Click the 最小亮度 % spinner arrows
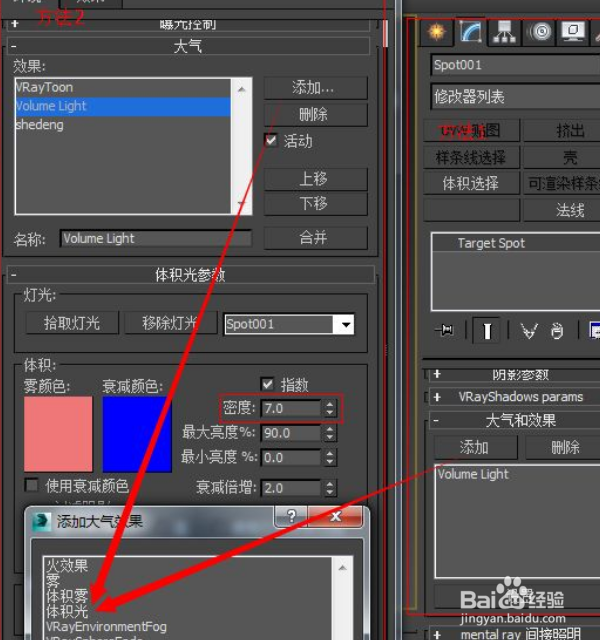Screen dimensions: 600x640 point(330,458)
